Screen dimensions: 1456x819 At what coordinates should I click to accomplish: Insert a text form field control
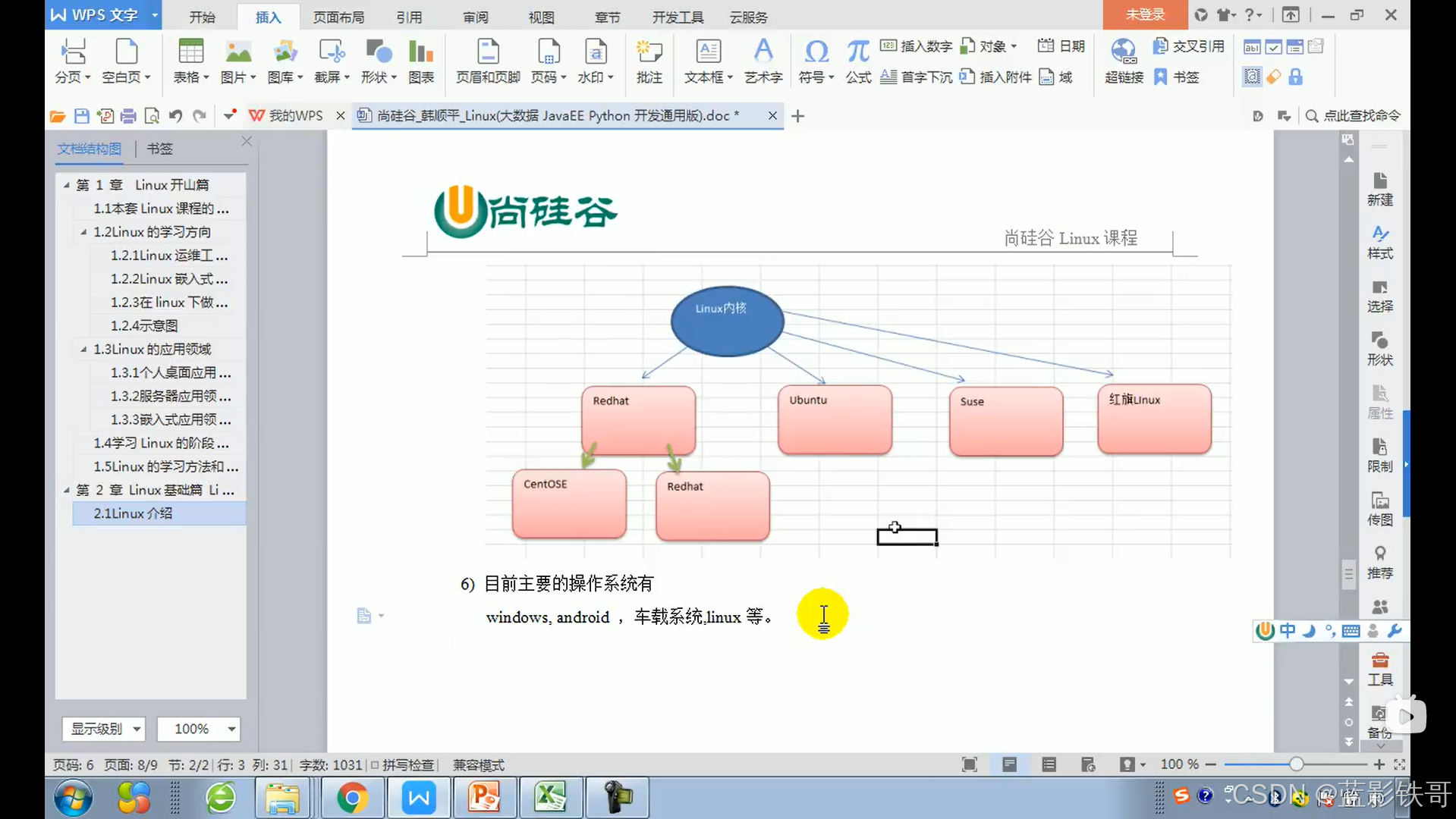pos(1252,47)
